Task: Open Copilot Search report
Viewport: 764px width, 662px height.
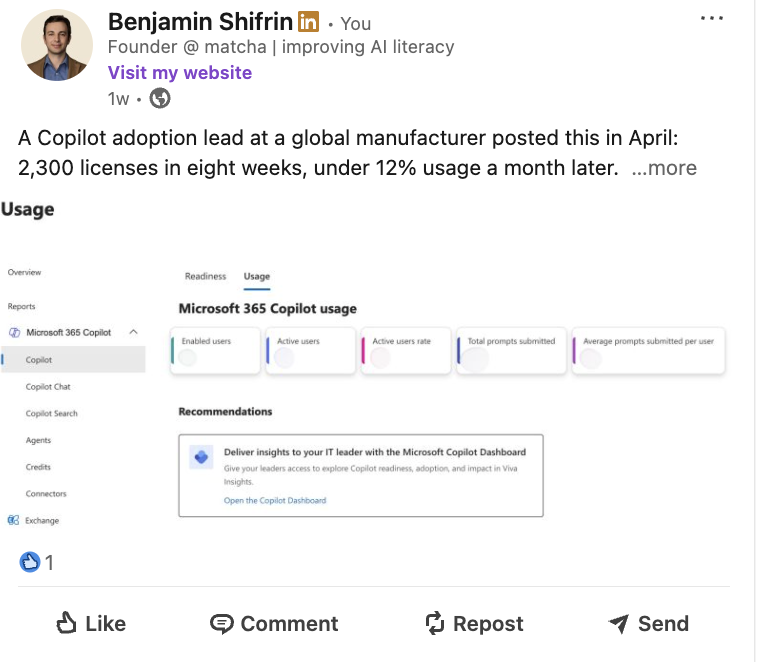Action: click(52, 414)
